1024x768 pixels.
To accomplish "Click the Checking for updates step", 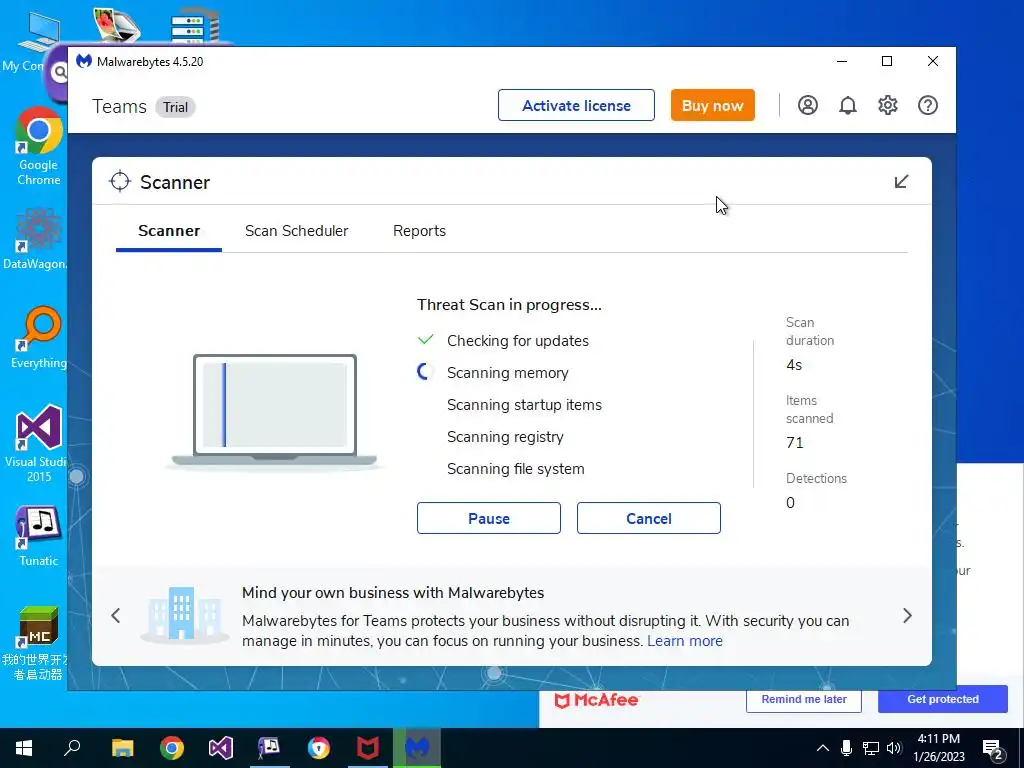I will (x=518, y=341).
